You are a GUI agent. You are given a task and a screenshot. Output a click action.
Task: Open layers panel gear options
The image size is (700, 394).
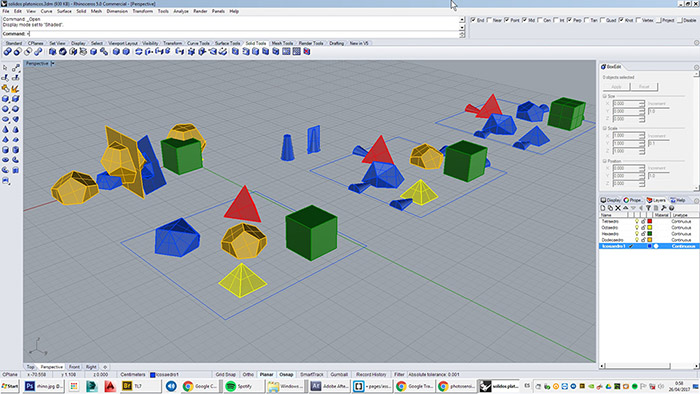(x=696, y=200)
